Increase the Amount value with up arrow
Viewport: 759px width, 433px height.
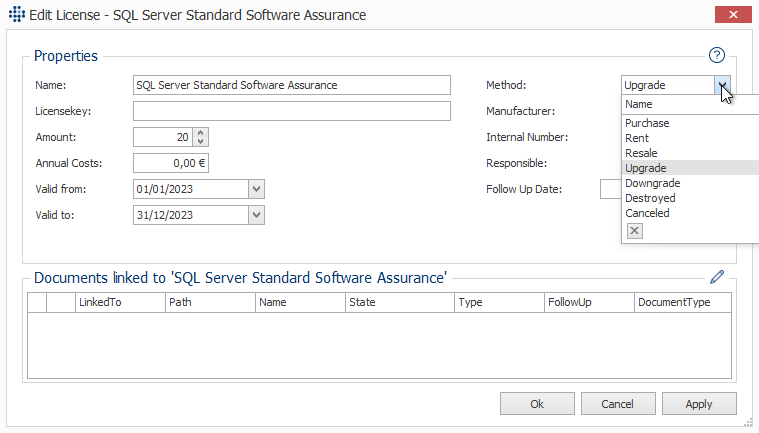point(200,133)
